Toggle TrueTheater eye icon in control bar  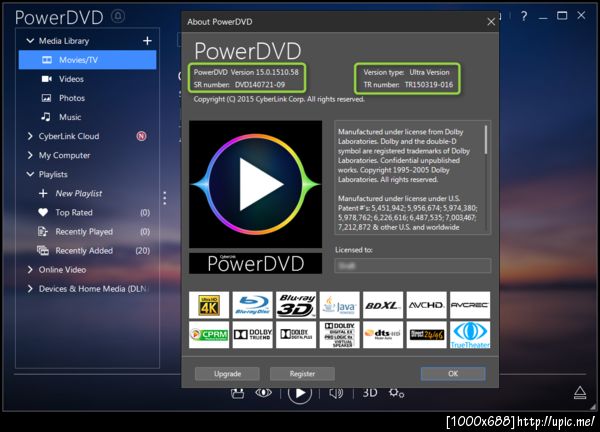[x=264, y=393]
